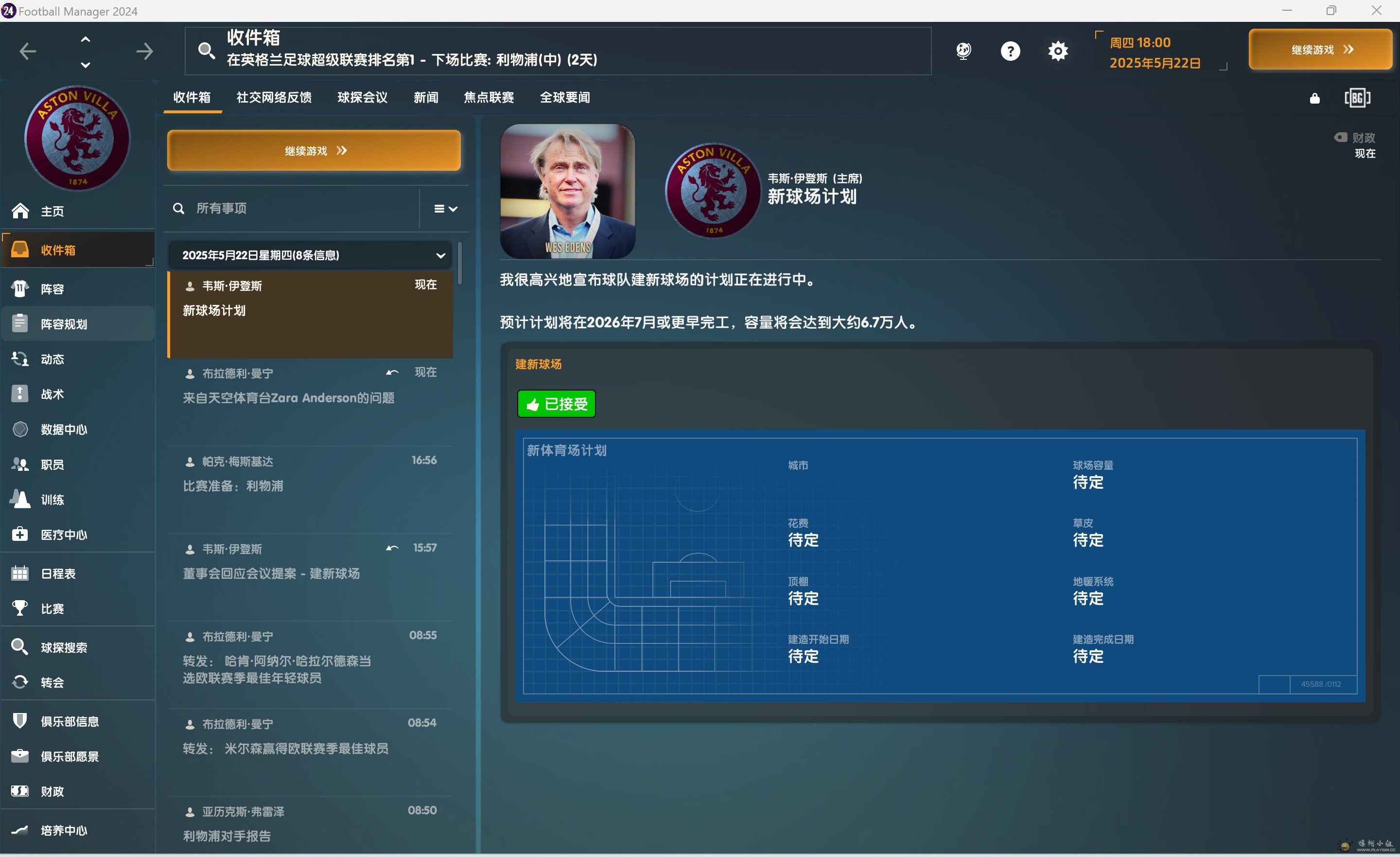
Task: Click top-right 继续游戏 button
Action: click(1320, 50)
